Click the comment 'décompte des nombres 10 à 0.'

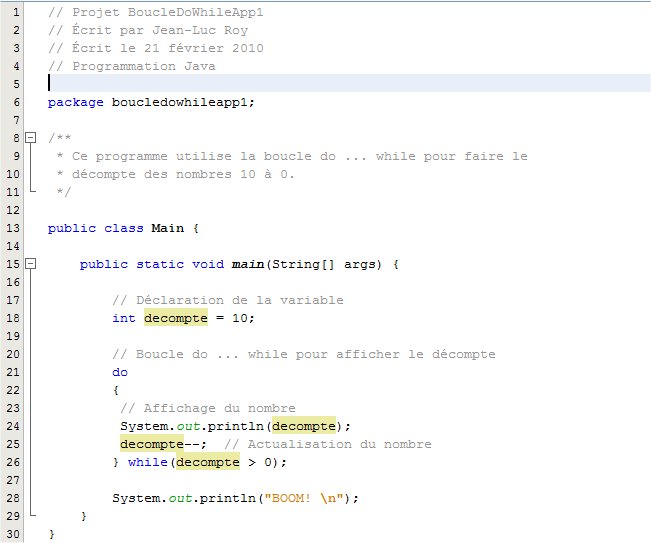click(x=183, y=174)
